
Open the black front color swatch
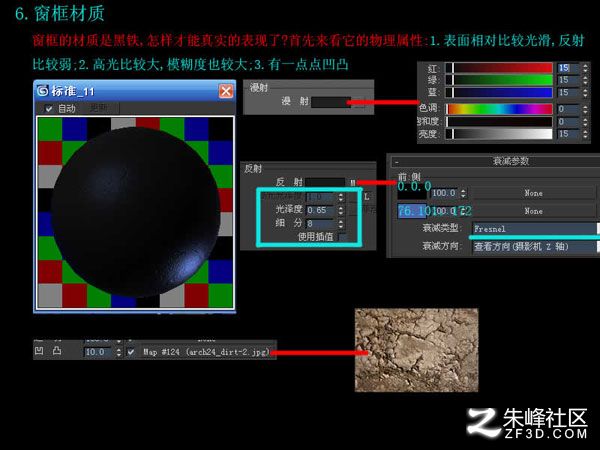412,193
